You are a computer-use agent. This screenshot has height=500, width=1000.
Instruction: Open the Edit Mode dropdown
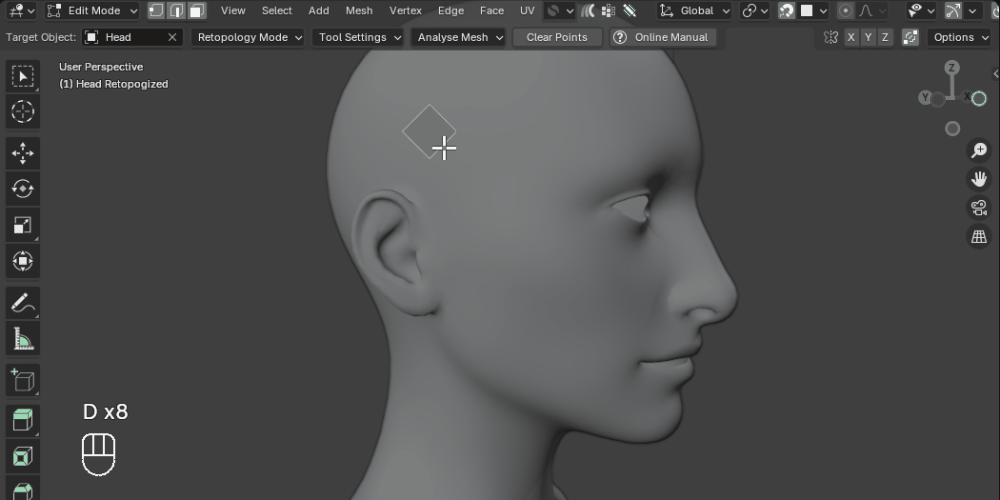[92, 11]
